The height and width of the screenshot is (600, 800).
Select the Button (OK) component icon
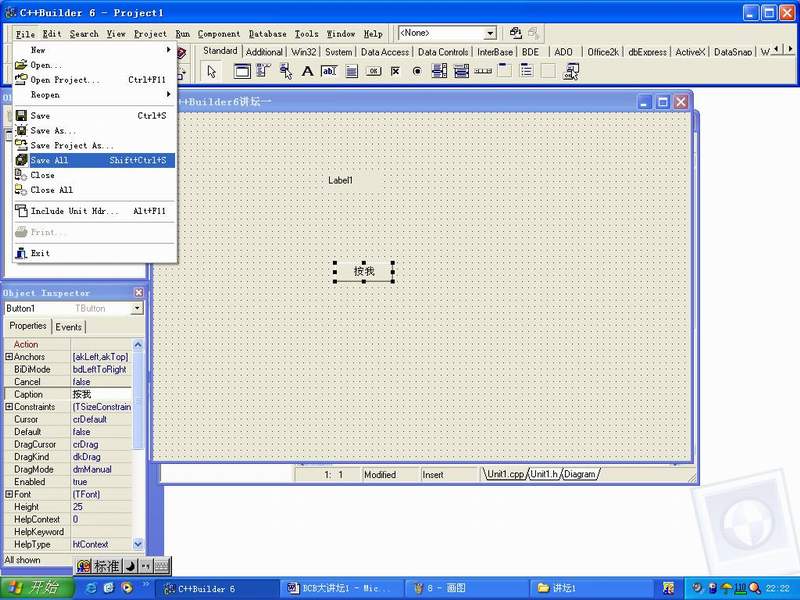coord(373,71)
